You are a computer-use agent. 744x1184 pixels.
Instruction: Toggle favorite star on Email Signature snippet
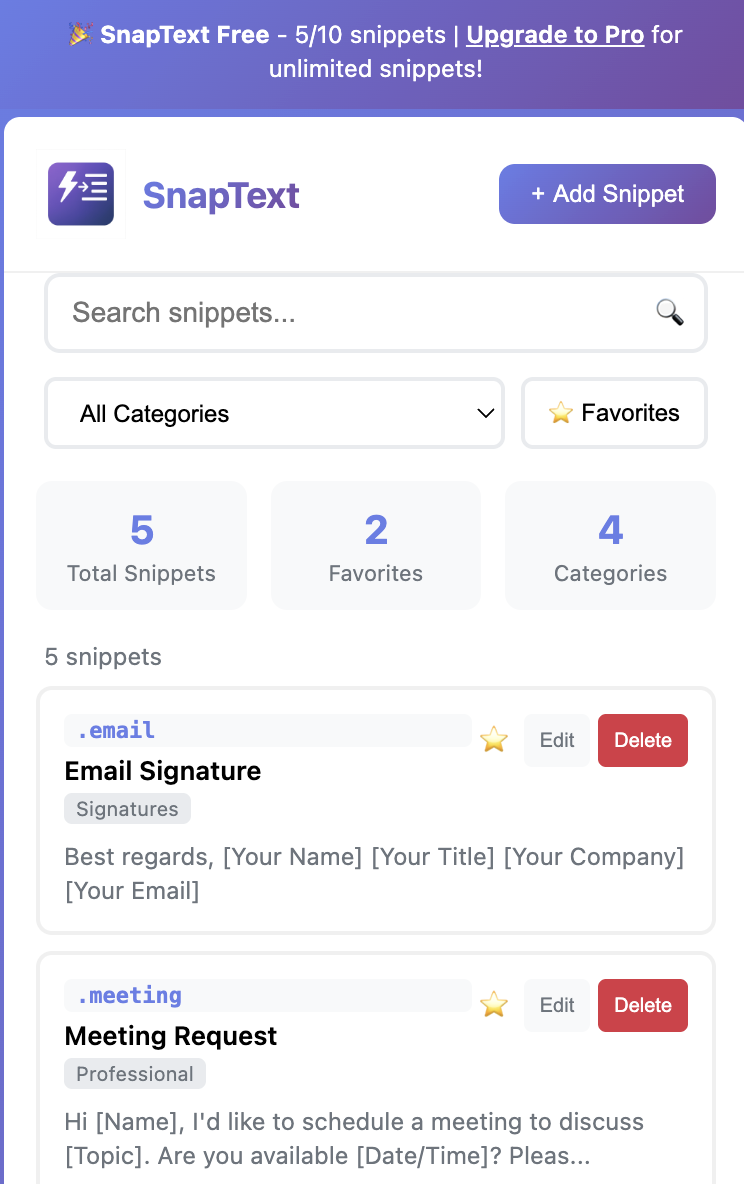pos(494,739)
